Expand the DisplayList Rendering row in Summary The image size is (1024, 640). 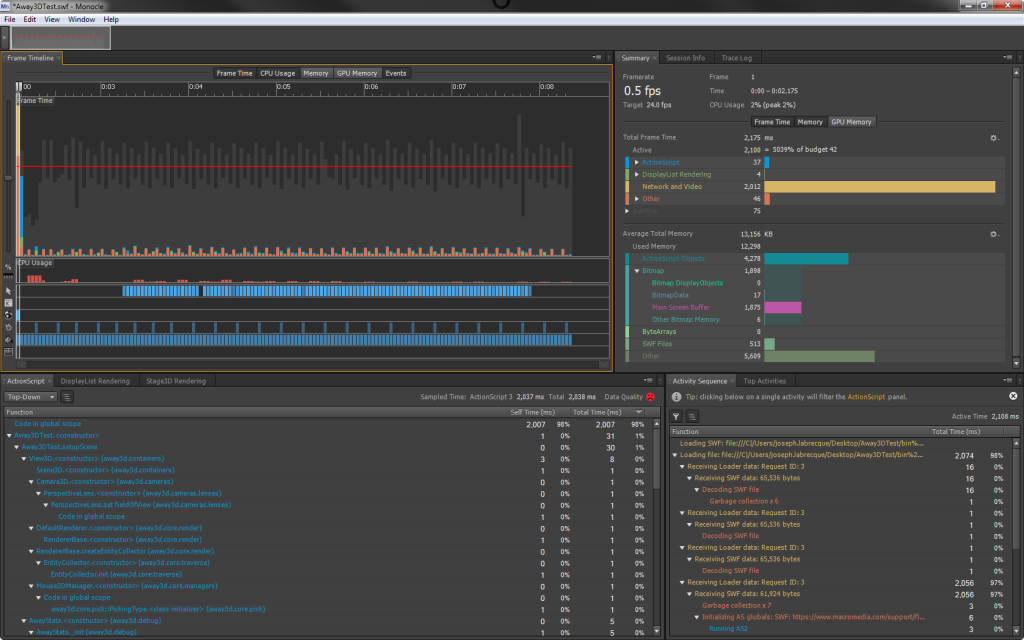[x=637, y=174]
